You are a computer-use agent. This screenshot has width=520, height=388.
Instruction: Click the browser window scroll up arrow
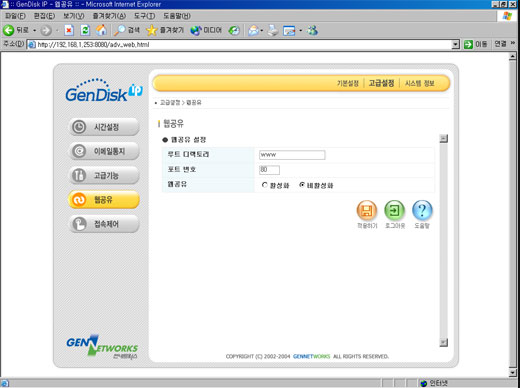tap(513, 56)
